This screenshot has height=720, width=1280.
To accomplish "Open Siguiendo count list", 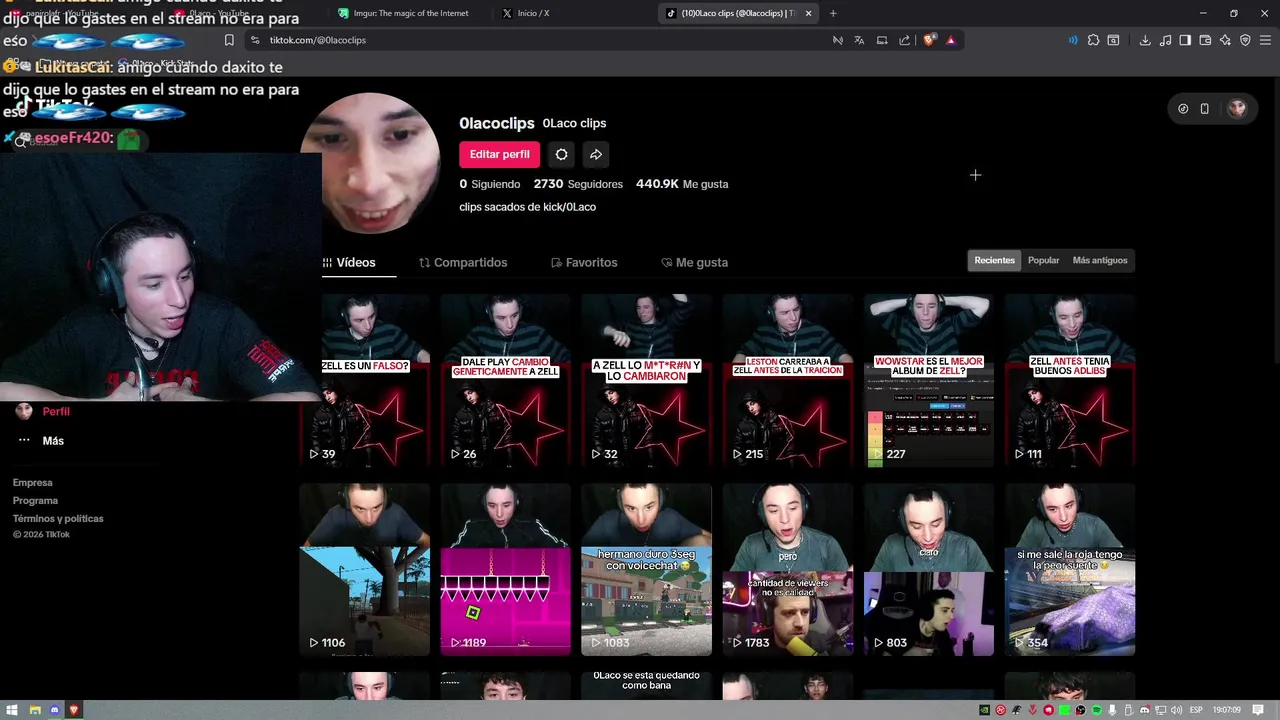I will point(490,184).
